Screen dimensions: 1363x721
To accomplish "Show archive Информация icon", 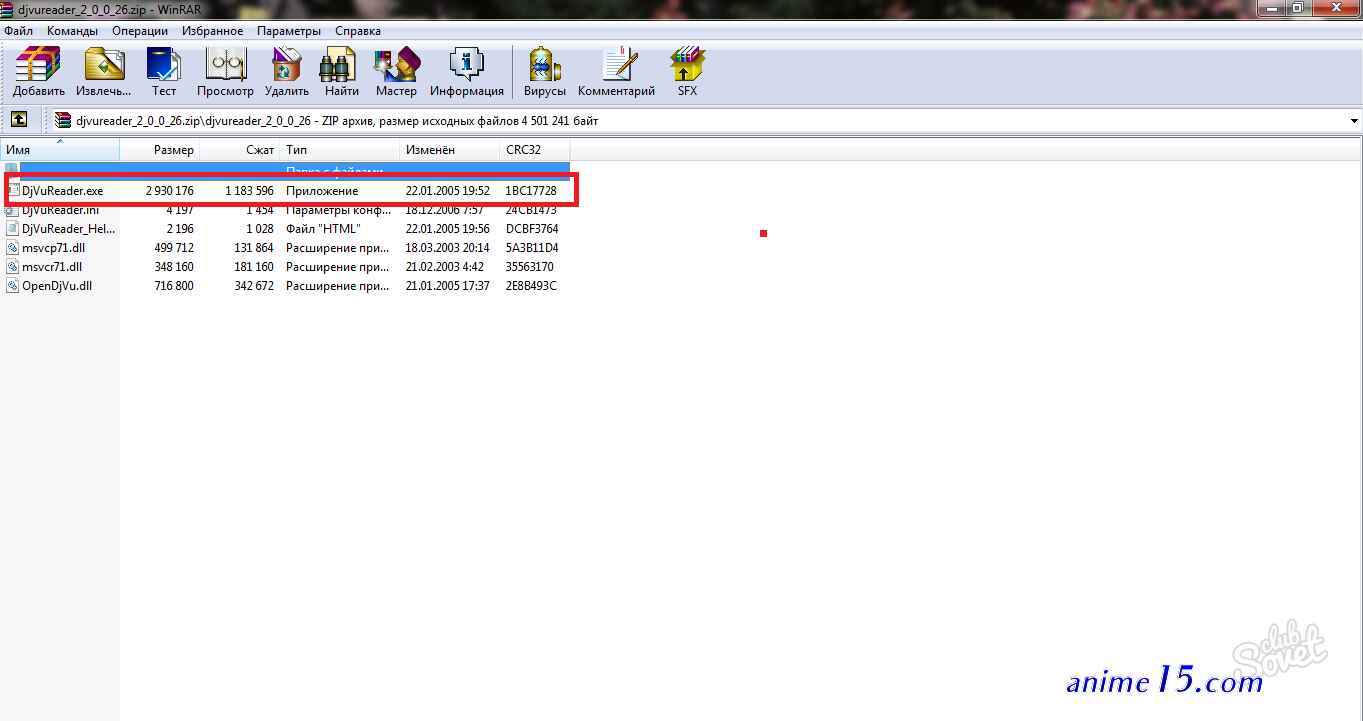I will point(466,64).
